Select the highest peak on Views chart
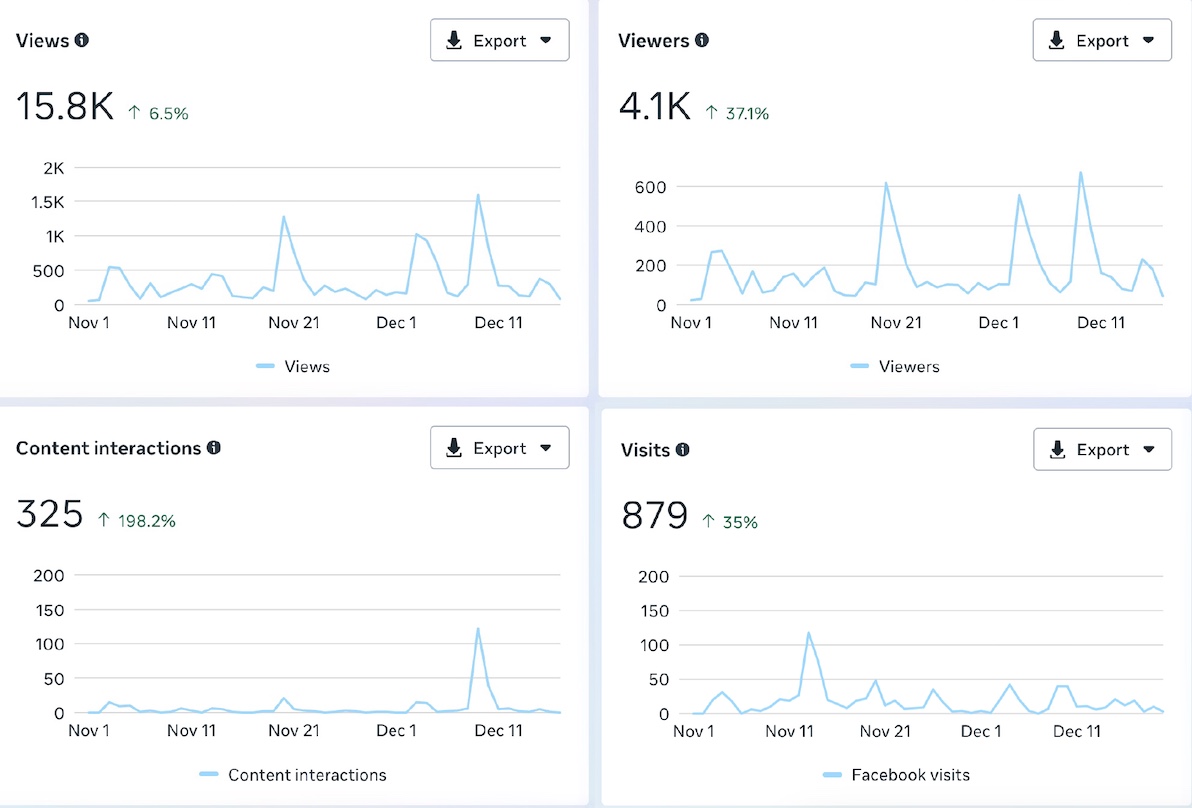The width and height of the screenshot is (1192, 808). click(x=478, y=195)
